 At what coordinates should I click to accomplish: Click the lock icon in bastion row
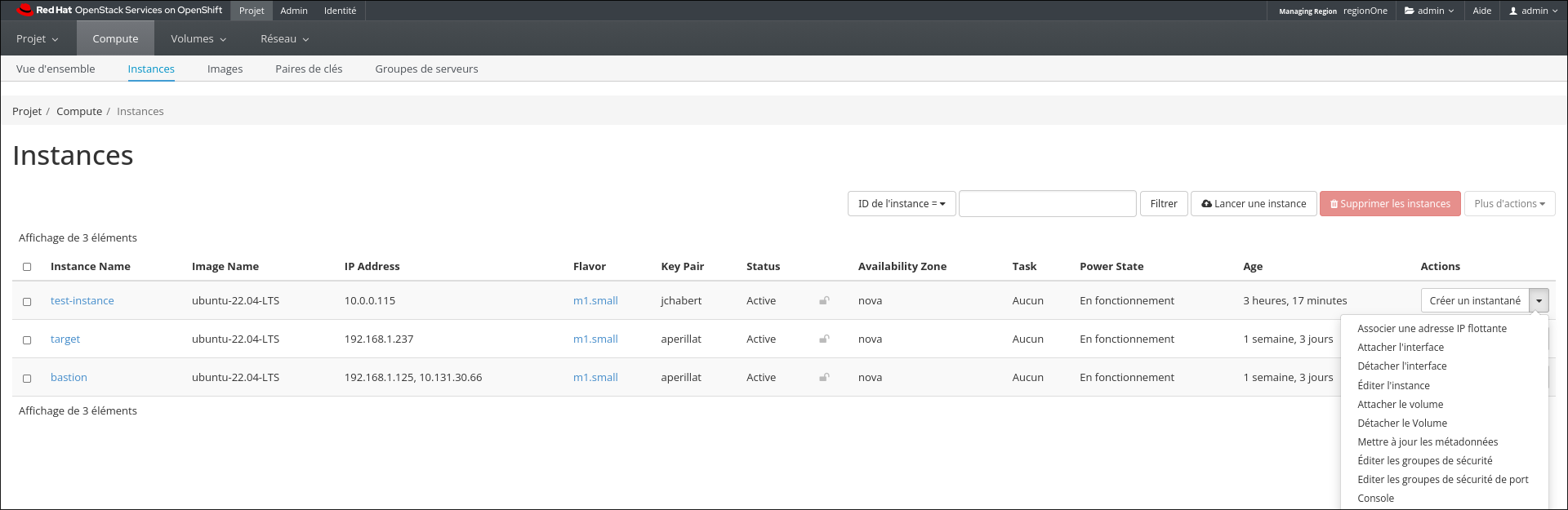coord(824,377)
